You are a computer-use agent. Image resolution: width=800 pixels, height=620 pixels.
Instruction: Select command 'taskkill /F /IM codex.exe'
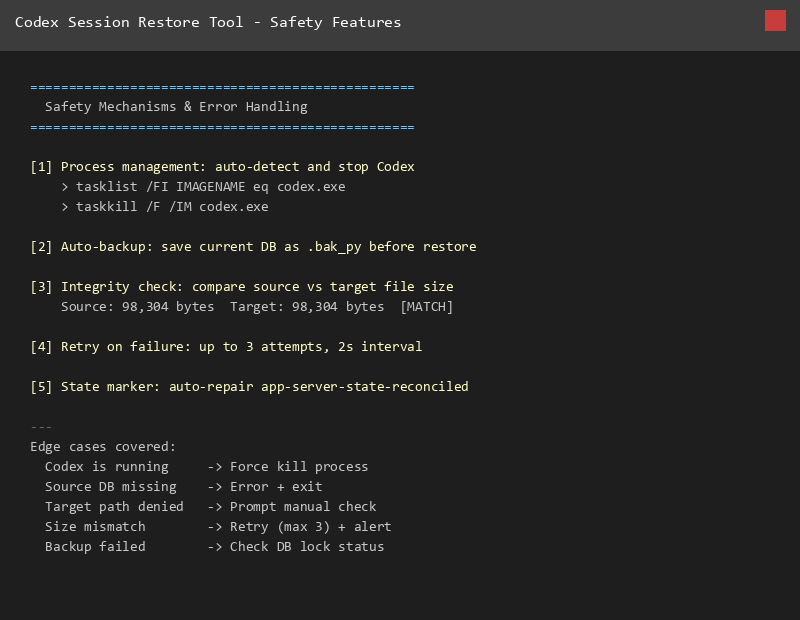[x=172, y=207]
